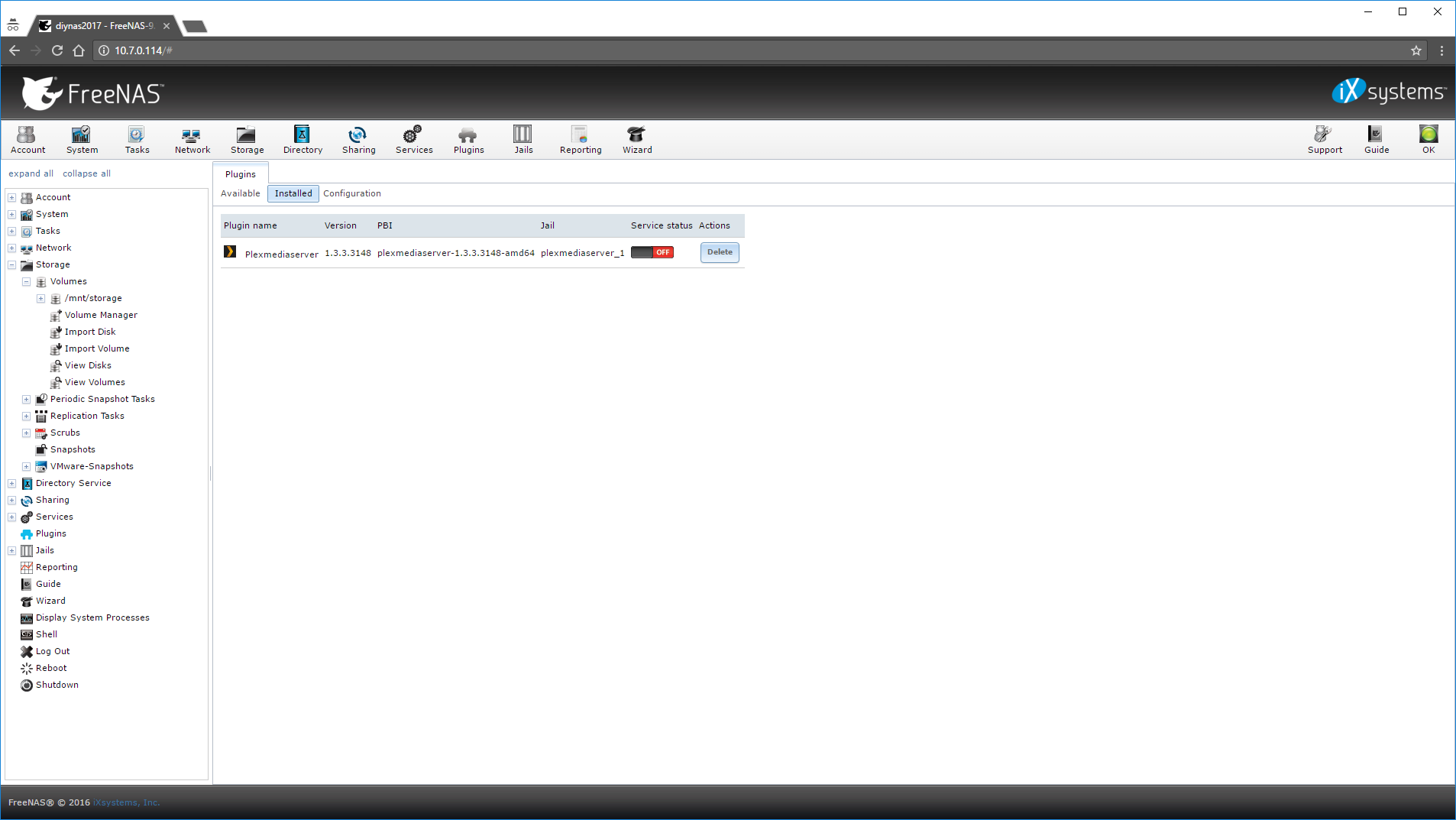Collapse the Volumes tree node

coord(27,281)
